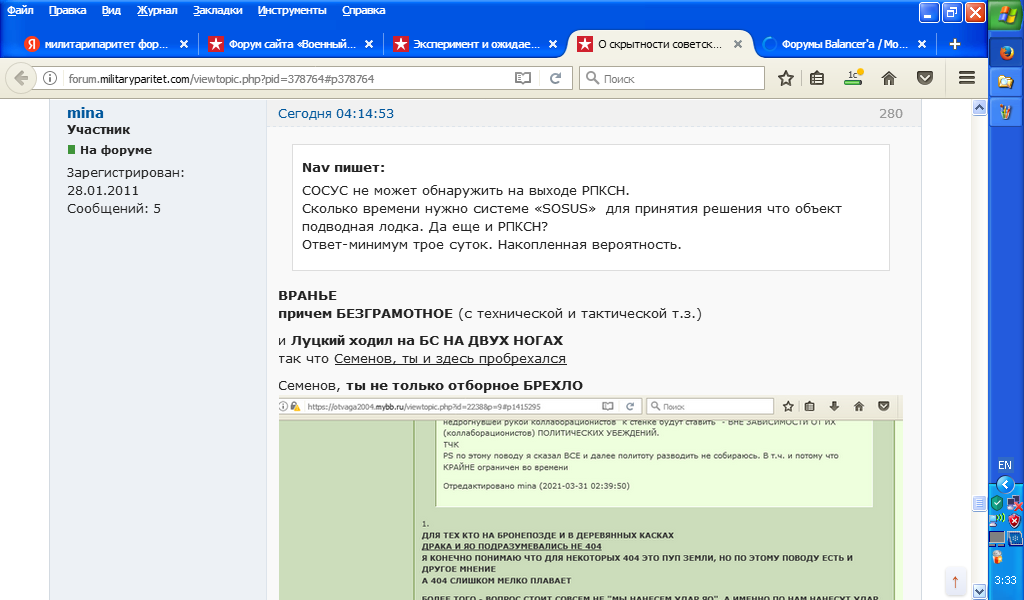This screenshot has height=600, width=1024.
Task: Click the wireless network tray icon
Action: pos(997,520)
